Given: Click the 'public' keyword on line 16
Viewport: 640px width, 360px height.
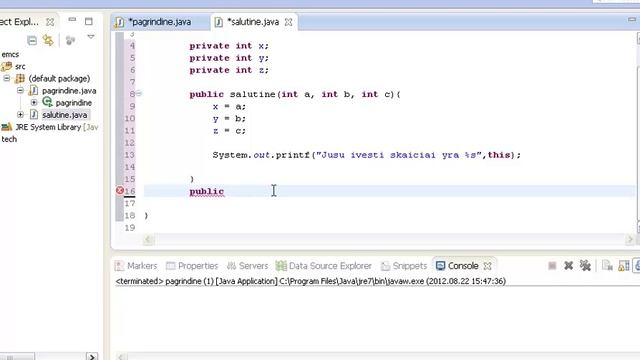Looking at the screenshot, I should 207,191.
